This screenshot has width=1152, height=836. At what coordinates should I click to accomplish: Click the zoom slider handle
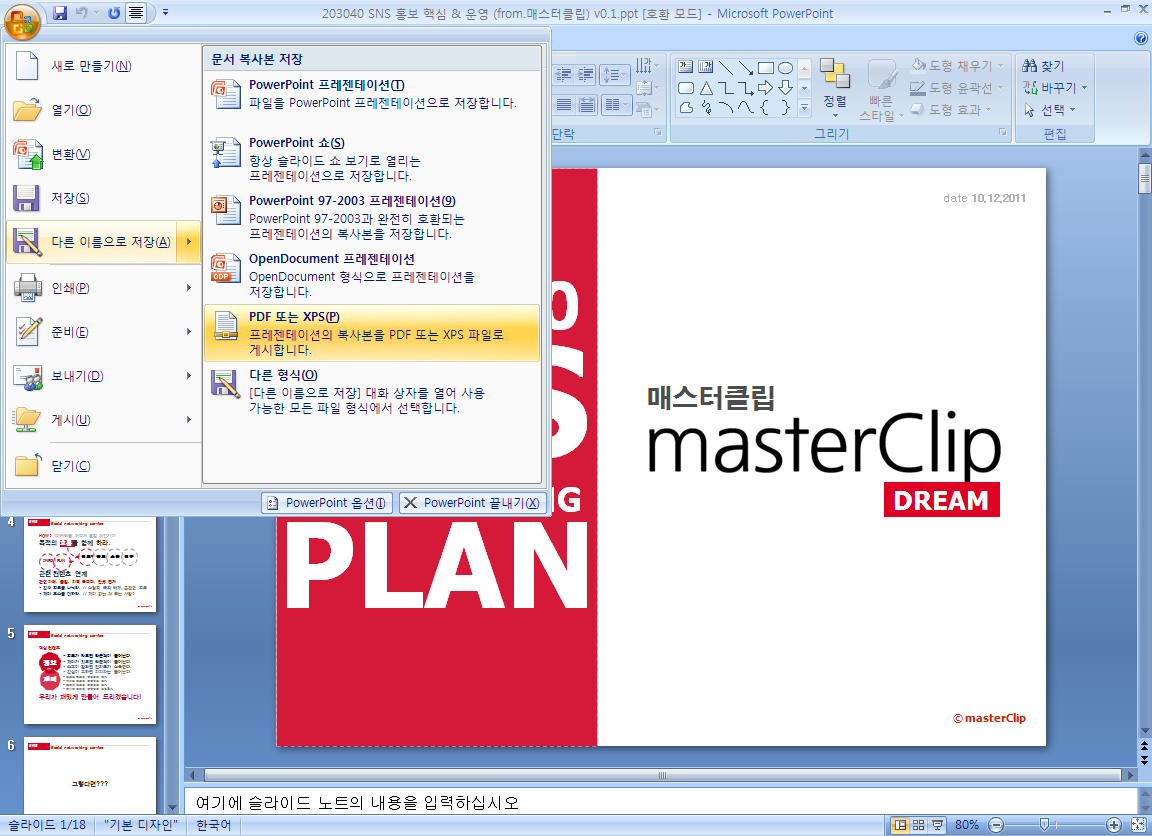tap(1044, 825)
